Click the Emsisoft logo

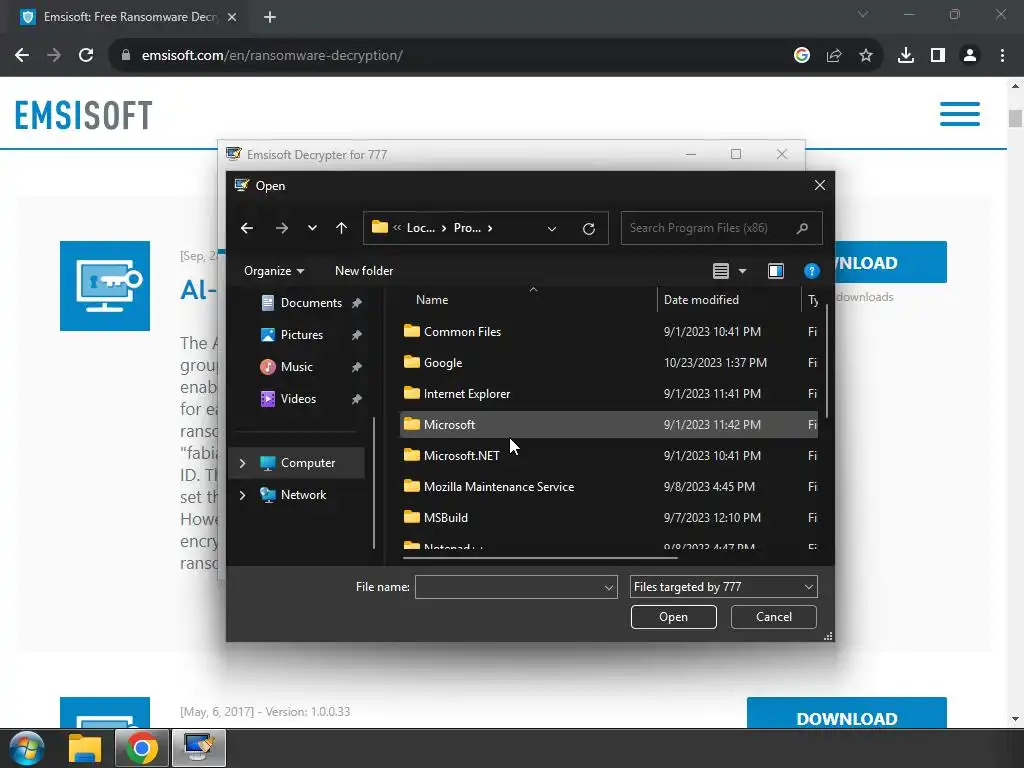coord(84,115)
